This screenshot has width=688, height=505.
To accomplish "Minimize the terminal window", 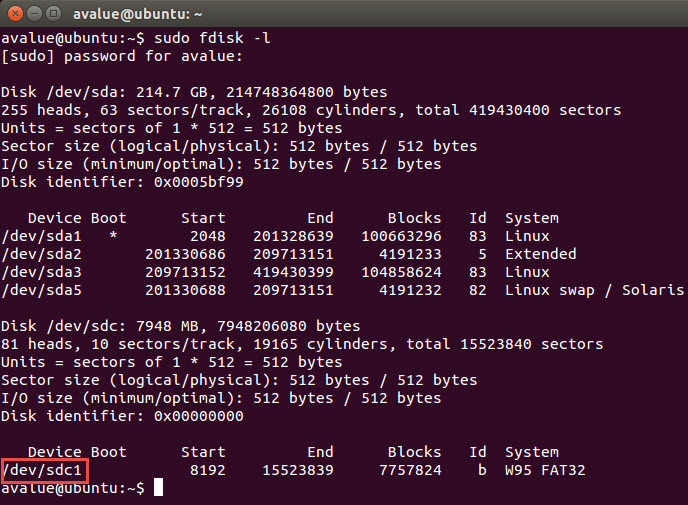I will (x=35, y=13).
